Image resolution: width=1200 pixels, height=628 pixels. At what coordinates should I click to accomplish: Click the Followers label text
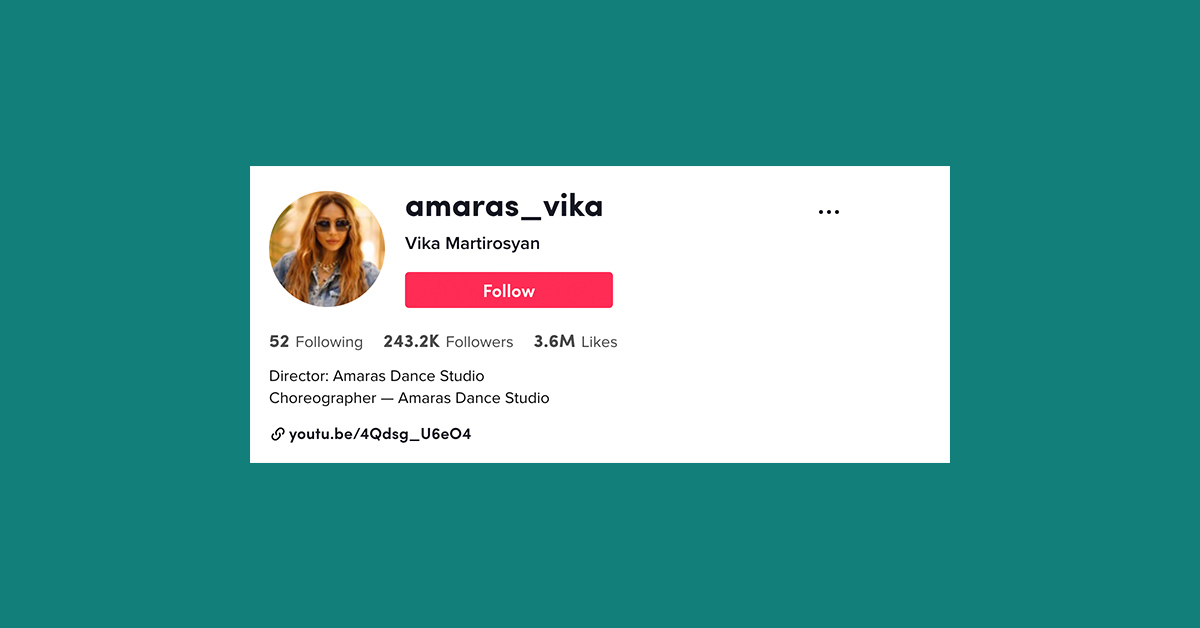click(479, 342)
